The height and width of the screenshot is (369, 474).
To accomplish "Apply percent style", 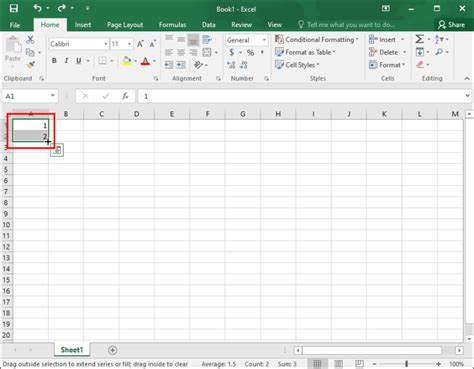I will point(250,52).
